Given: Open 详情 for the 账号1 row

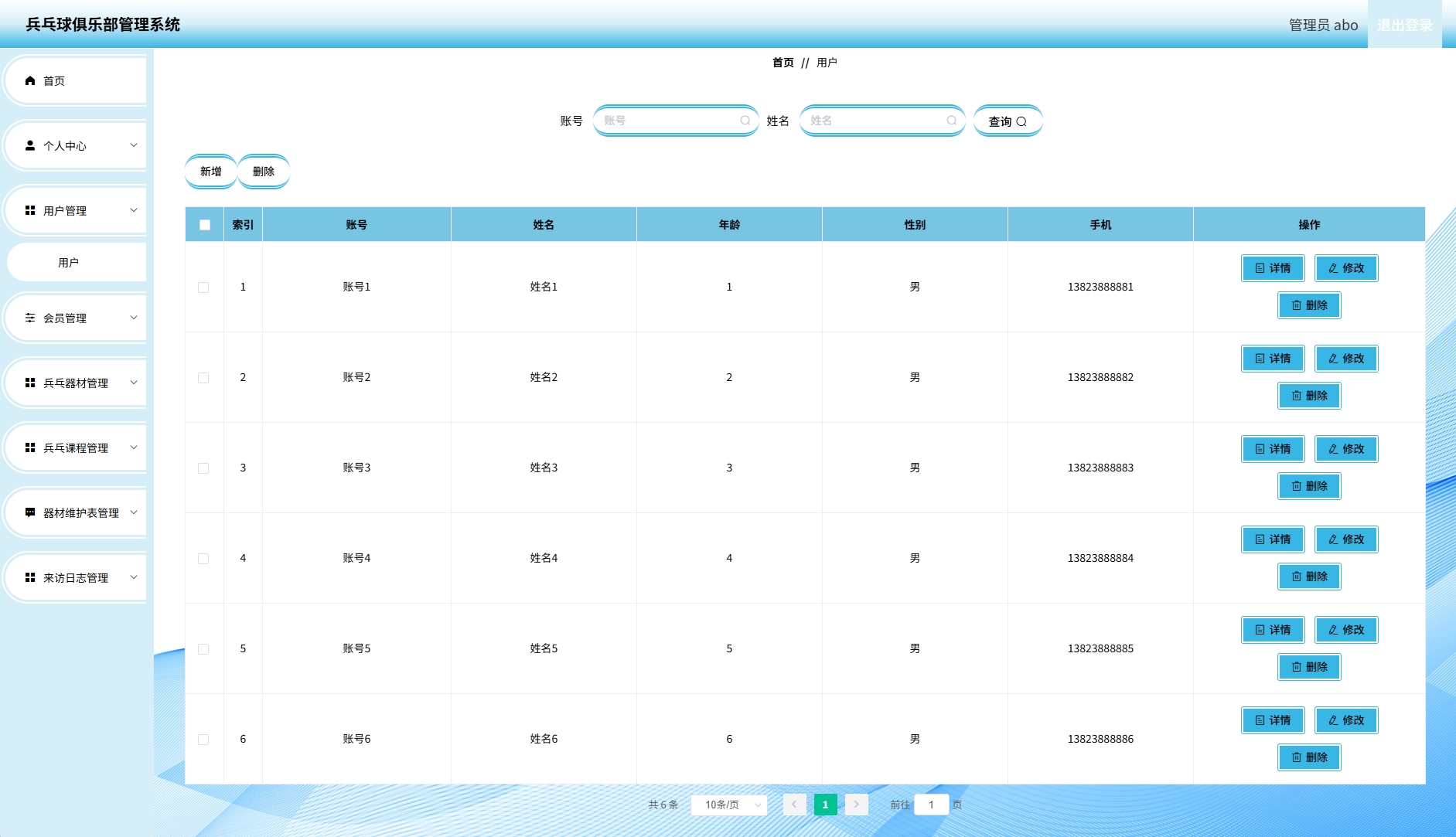Looking at the screenshot, I should click(x=1273, y=268).
